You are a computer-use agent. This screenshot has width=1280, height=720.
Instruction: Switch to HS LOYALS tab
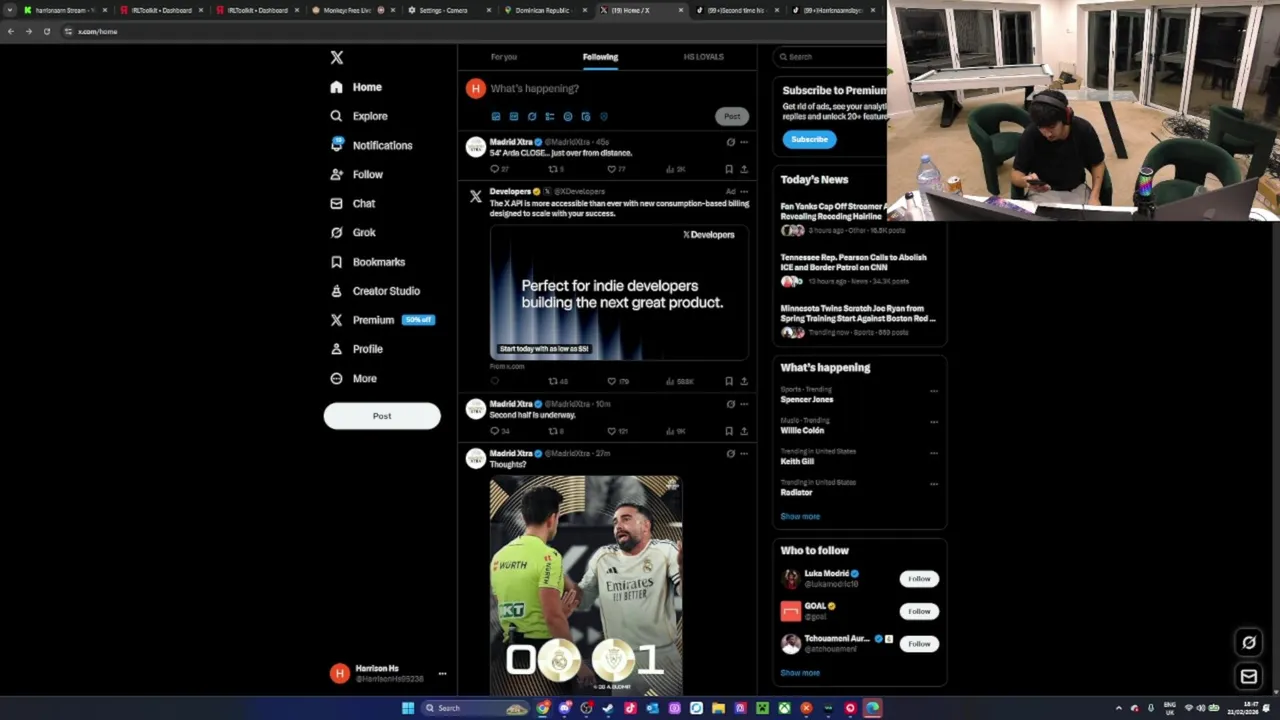(703, 57)
